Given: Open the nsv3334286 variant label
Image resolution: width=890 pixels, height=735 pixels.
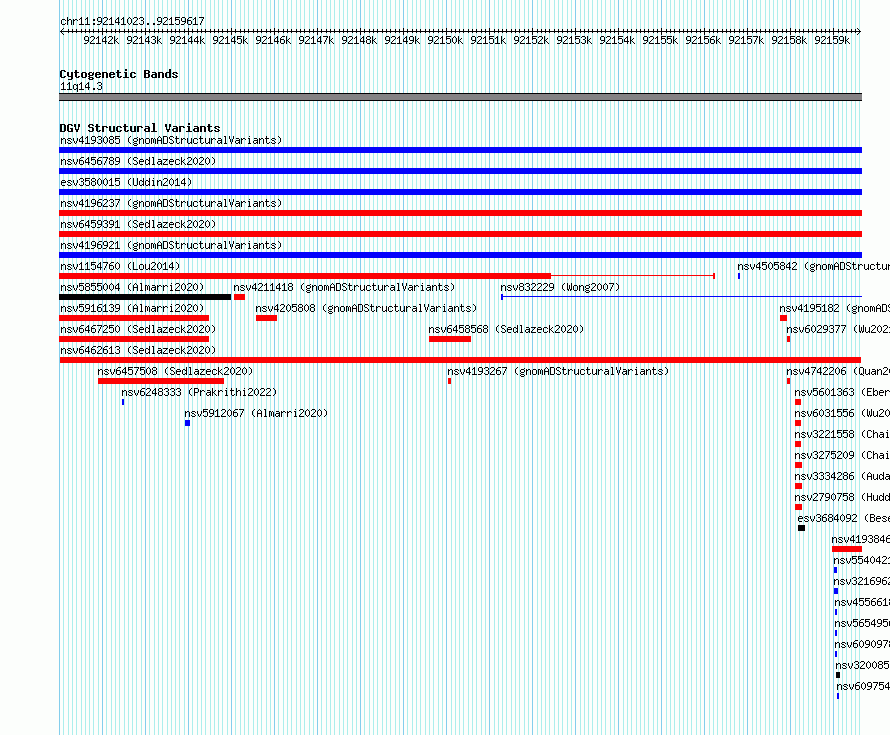Looking at the screenshot, I should tap(842, 476).
